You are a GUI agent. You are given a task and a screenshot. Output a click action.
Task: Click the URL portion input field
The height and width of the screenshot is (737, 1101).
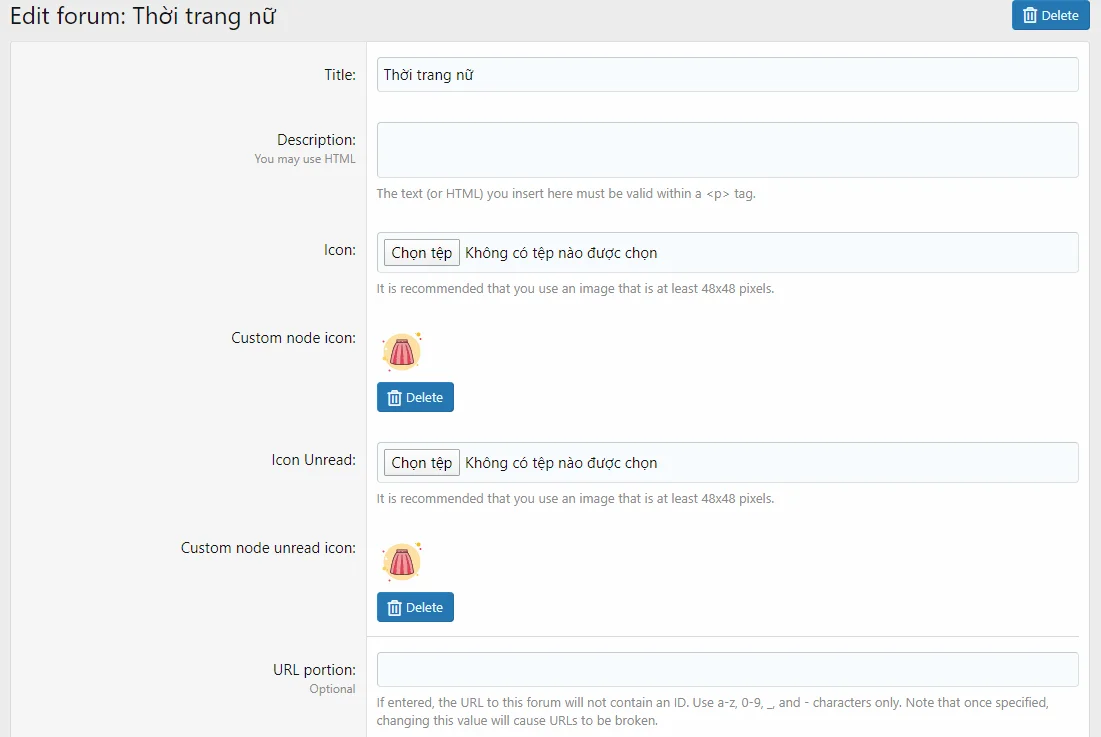coord(727,669)
